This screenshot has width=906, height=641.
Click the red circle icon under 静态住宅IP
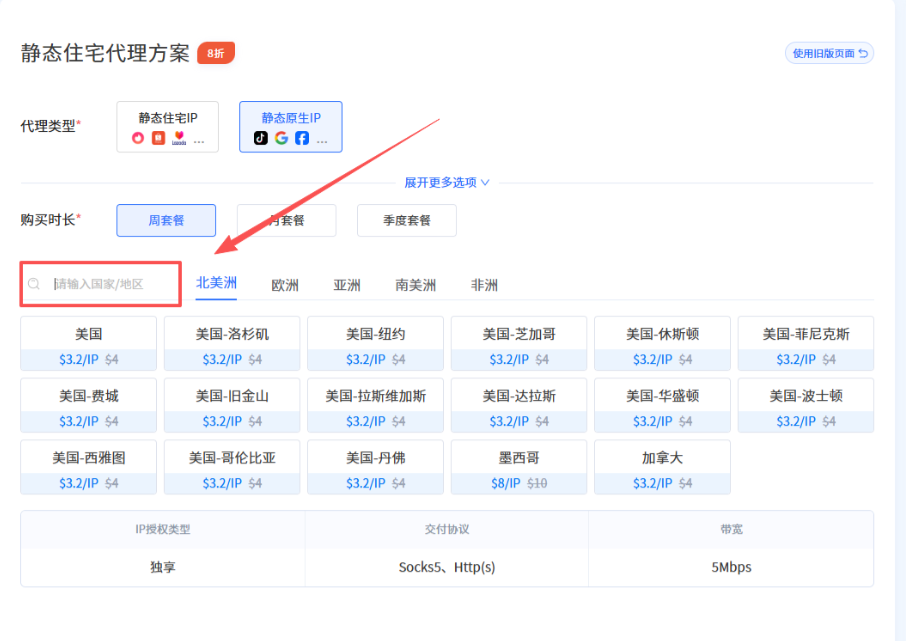138,138
